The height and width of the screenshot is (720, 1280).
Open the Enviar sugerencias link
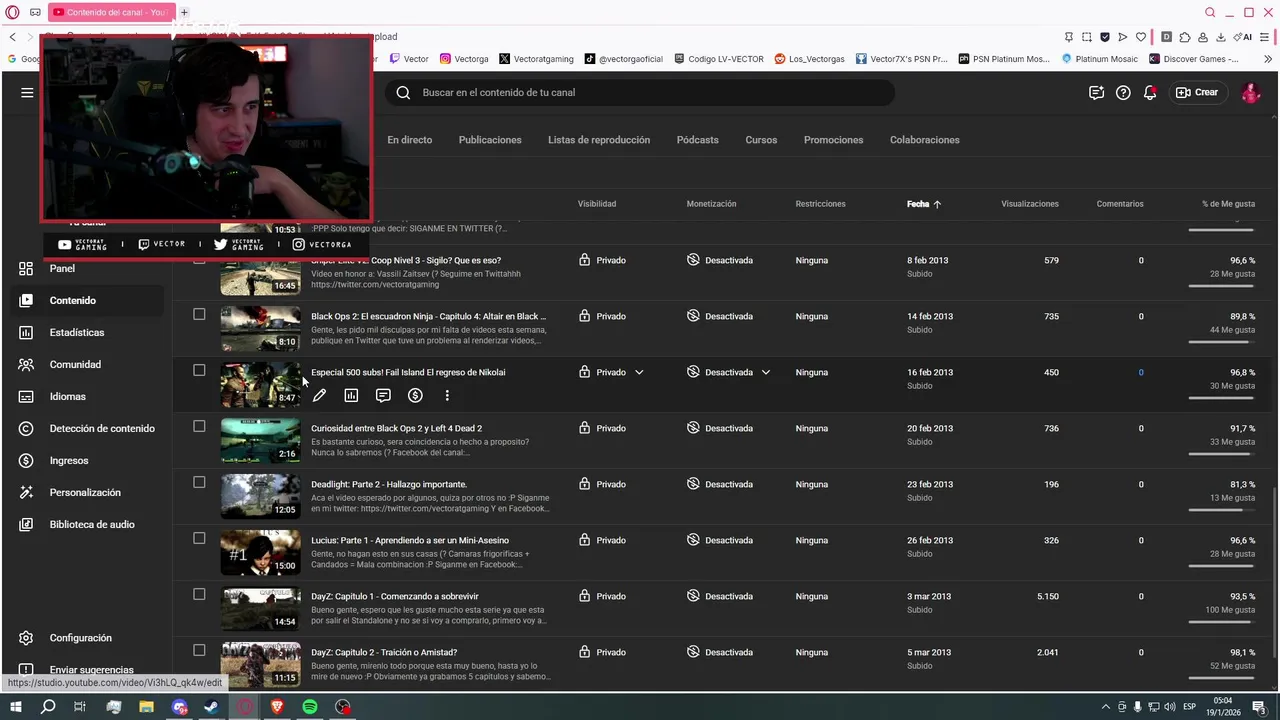(91, 669)
